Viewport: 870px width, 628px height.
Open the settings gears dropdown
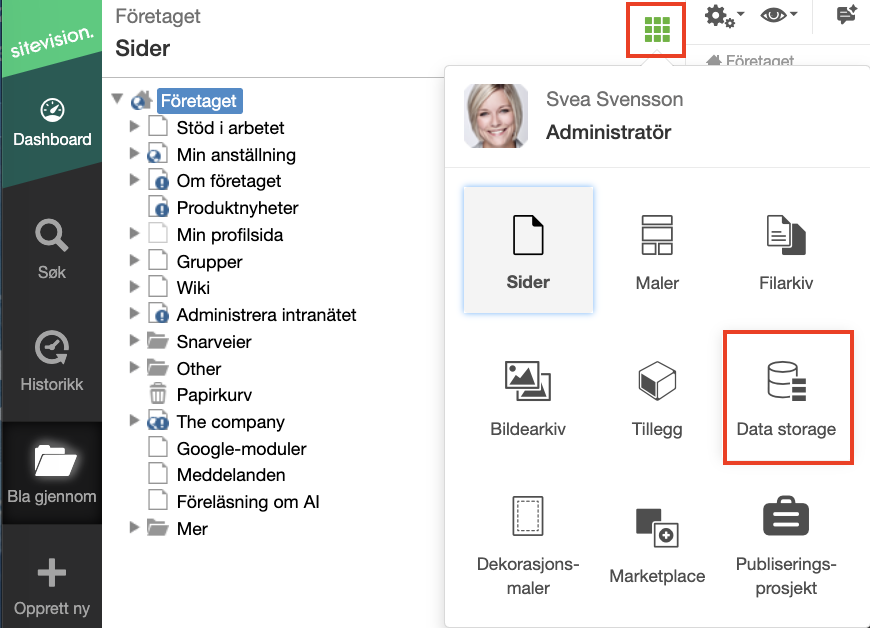click(x=724, y=16)
